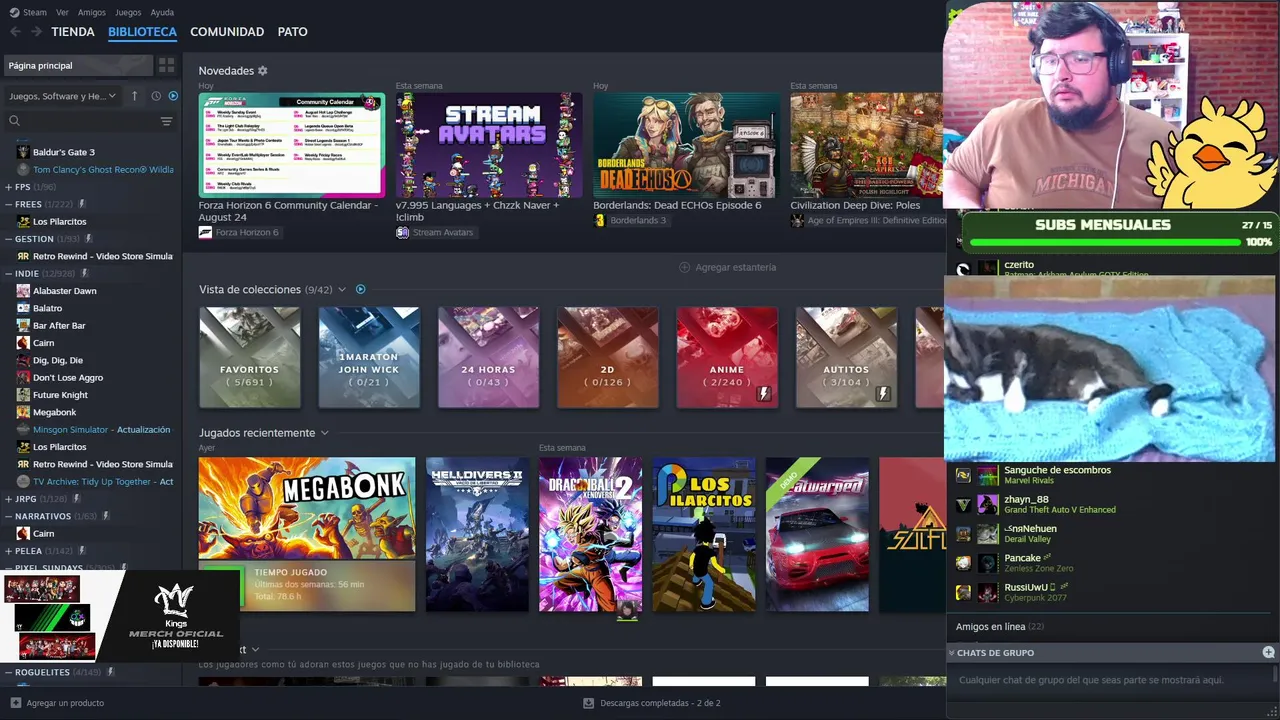Screen dimensions: 1280x720
Task: Open advanced filter options icon beside search
Action: tap(166, 121)
